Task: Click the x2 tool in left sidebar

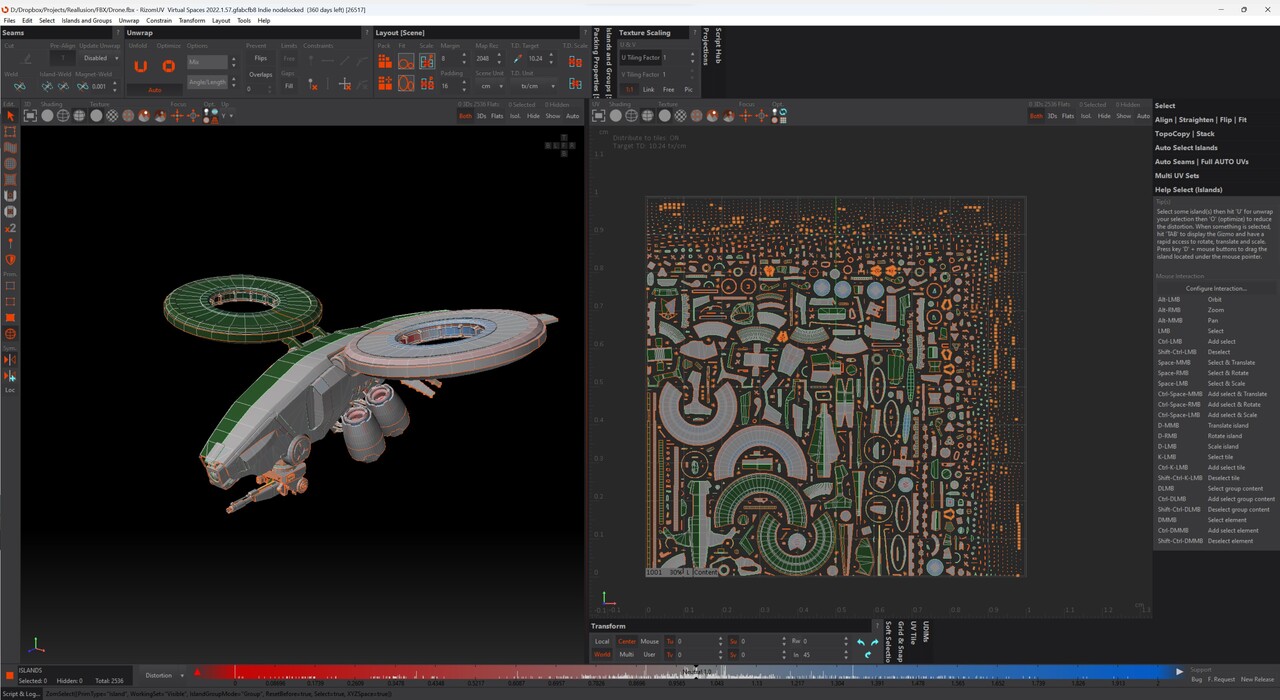Action: [x=11, y=228]
